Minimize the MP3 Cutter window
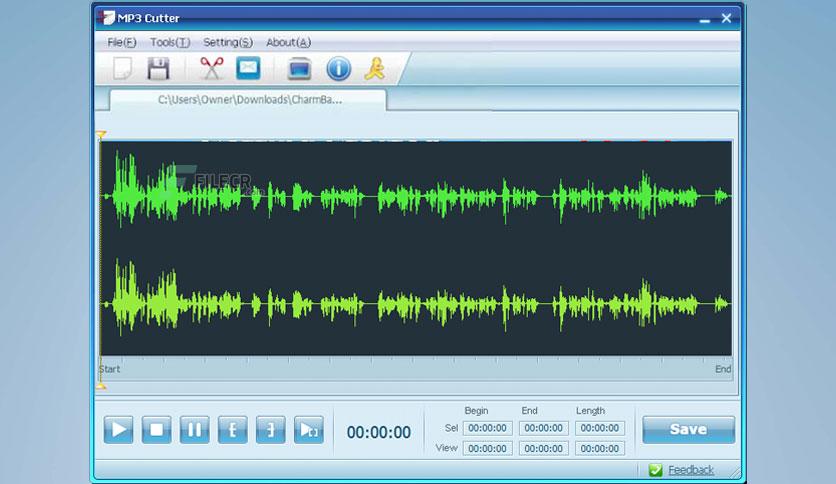 (x=705, y=19)
